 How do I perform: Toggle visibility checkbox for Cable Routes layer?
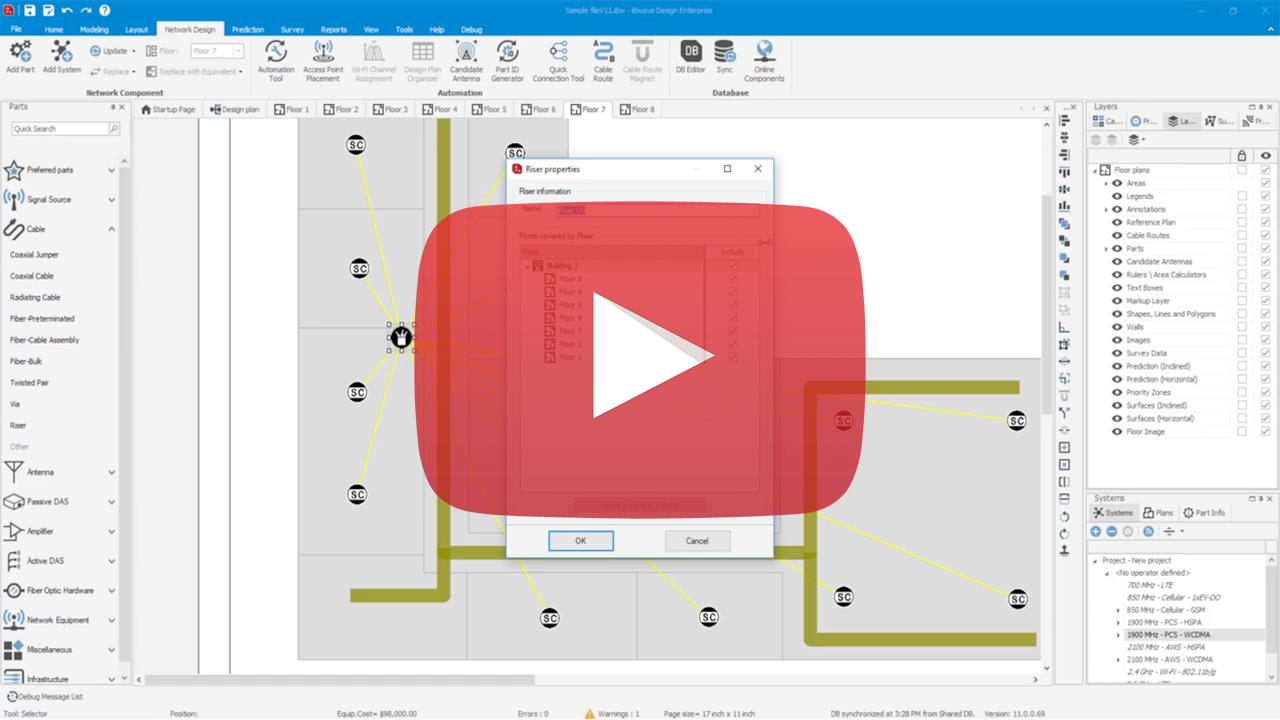click(1266, 235)
